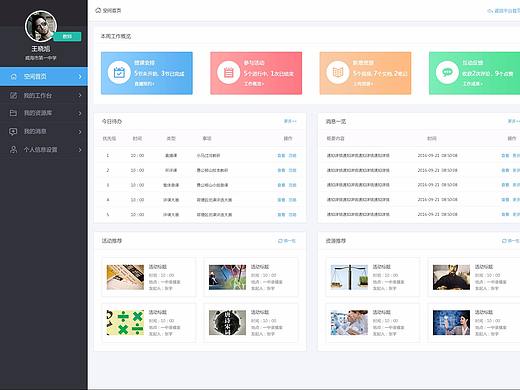The image size is (520, 390).
Task: Click the workbench edit icon in the sidebar
Action: click(x=13, y=96)
